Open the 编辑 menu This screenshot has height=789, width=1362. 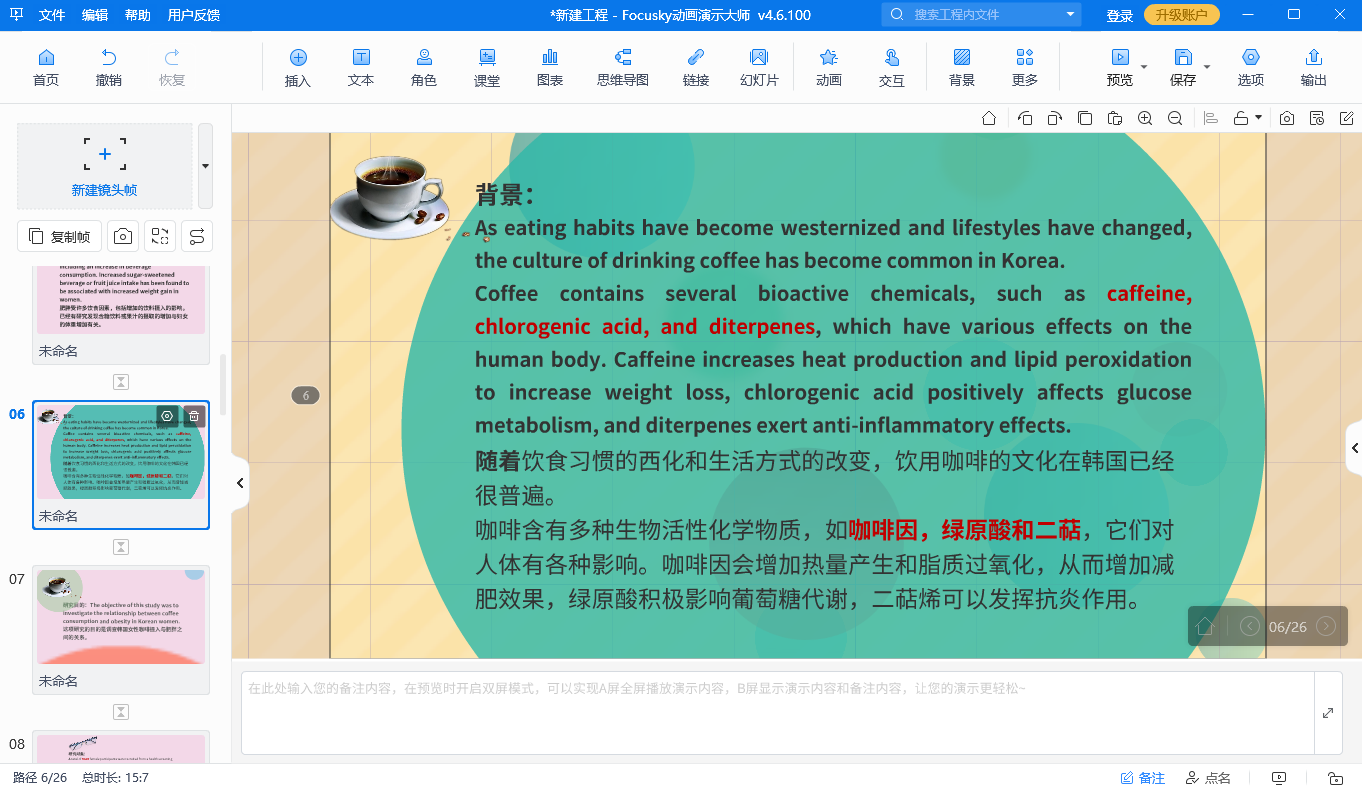coord(95,15)
